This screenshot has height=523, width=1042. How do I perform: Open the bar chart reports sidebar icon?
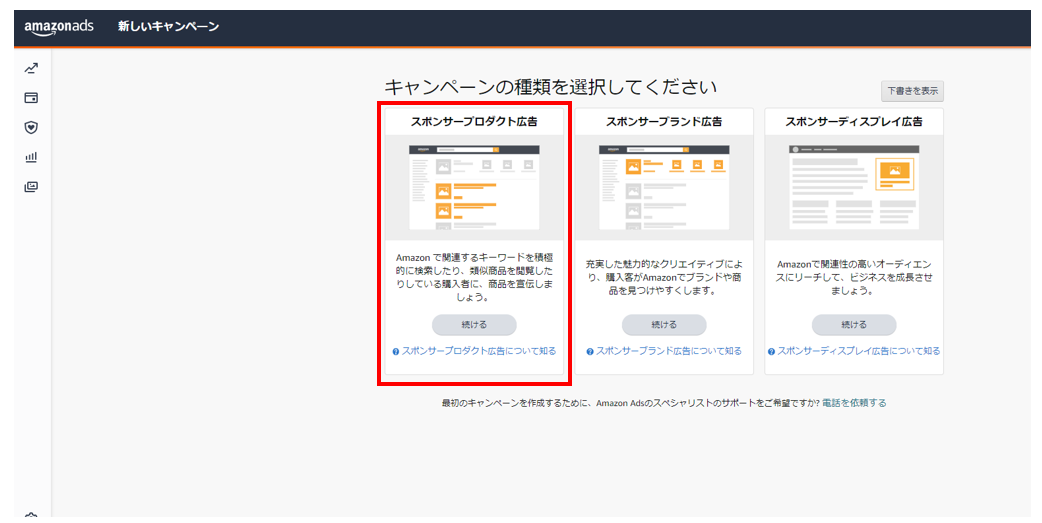click(31, 157)
